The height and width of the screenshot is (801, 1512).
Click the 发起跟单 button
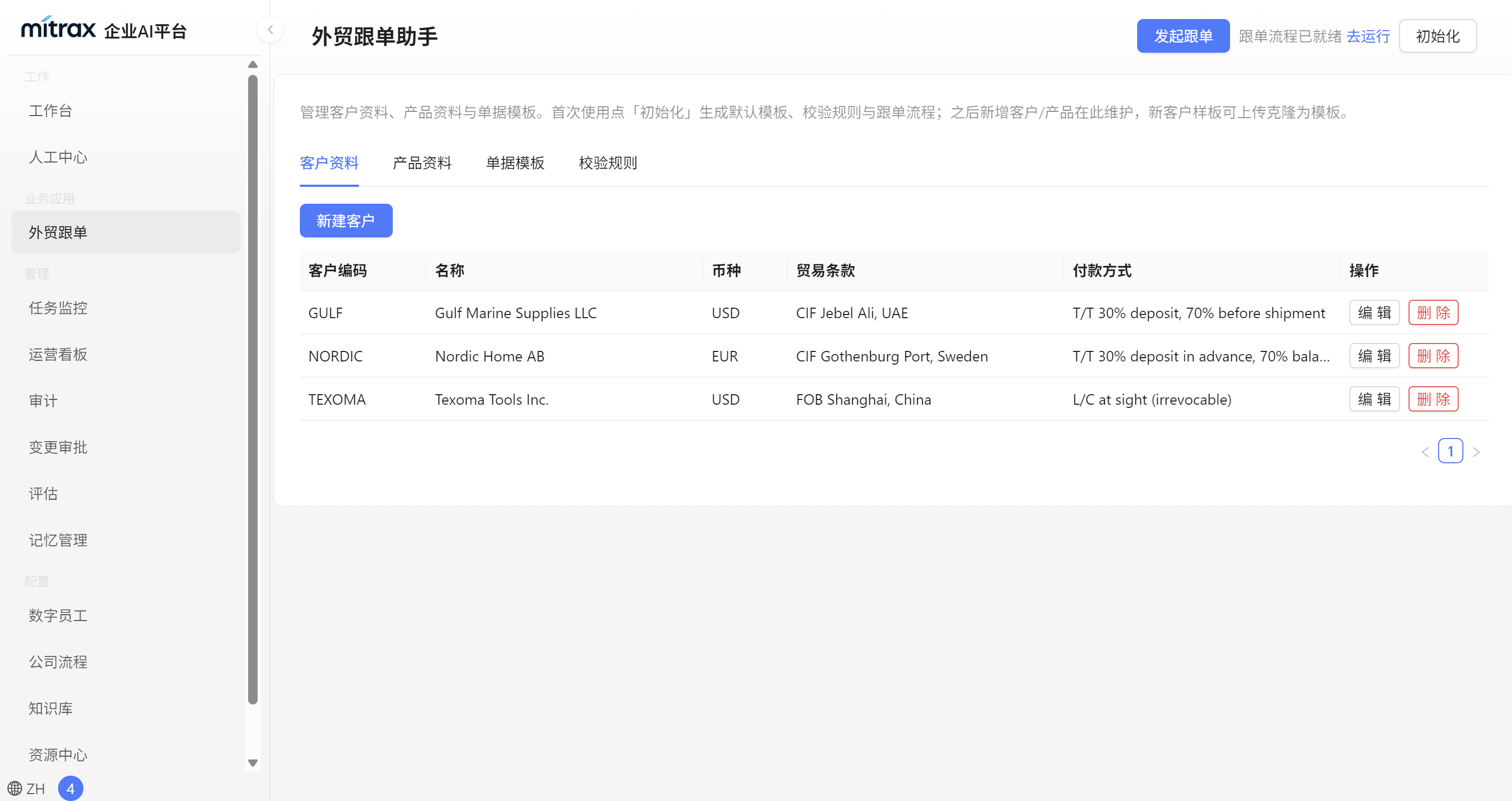click(x=1183, y=36)
